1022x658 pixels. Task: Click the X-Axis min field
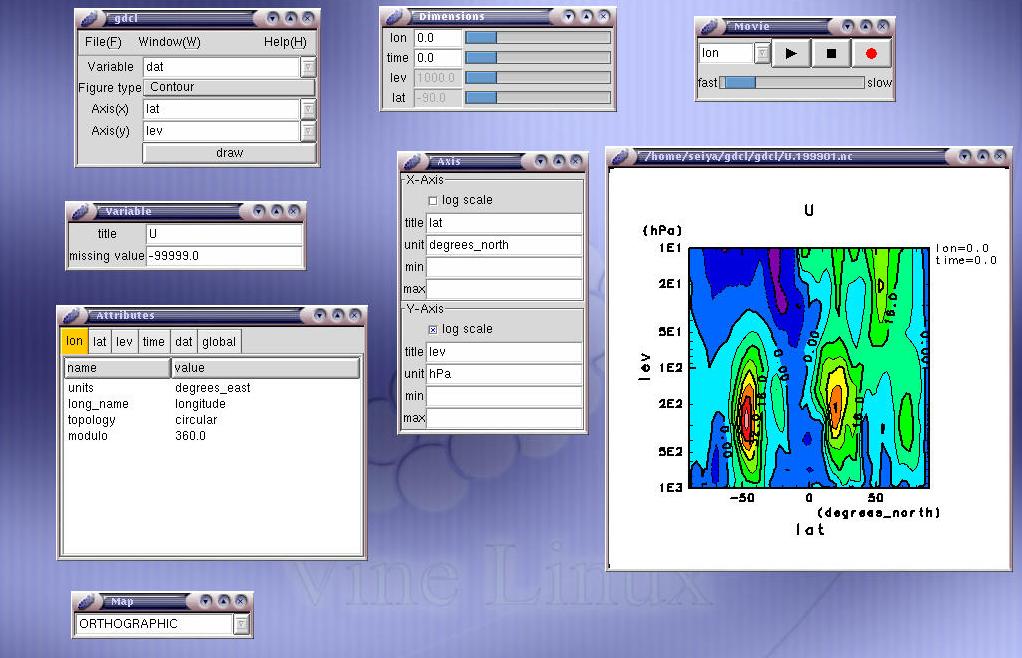[x=504, y=267]
